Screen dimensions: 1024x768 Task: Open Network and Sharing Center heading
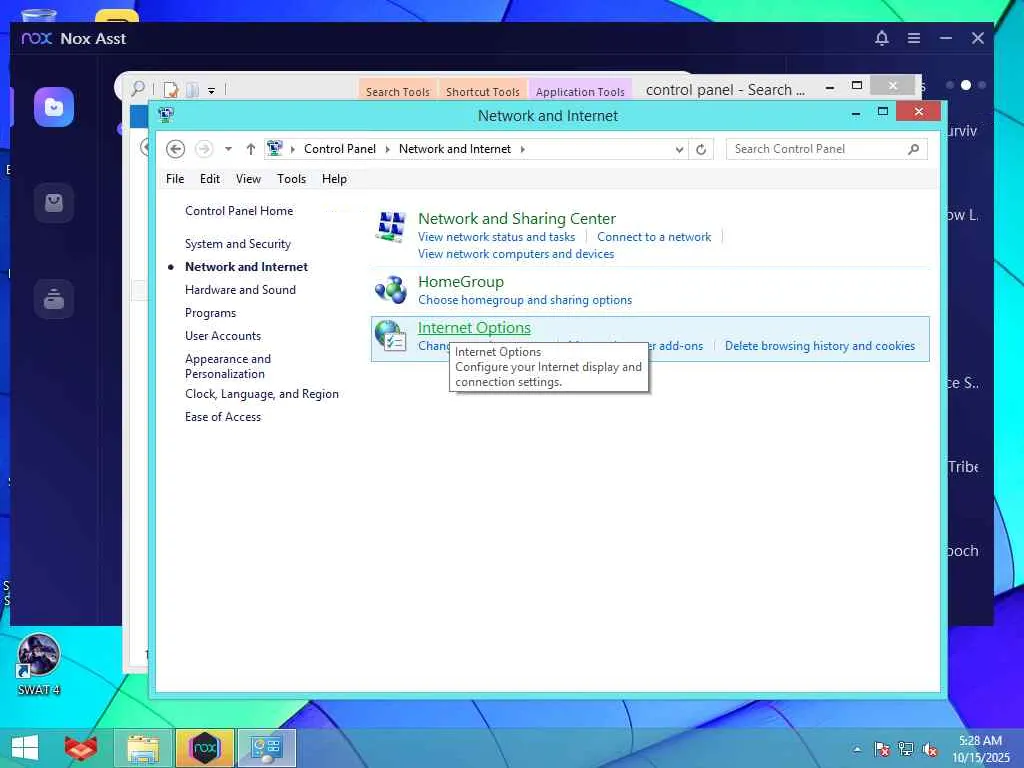[x=517, y=219]
